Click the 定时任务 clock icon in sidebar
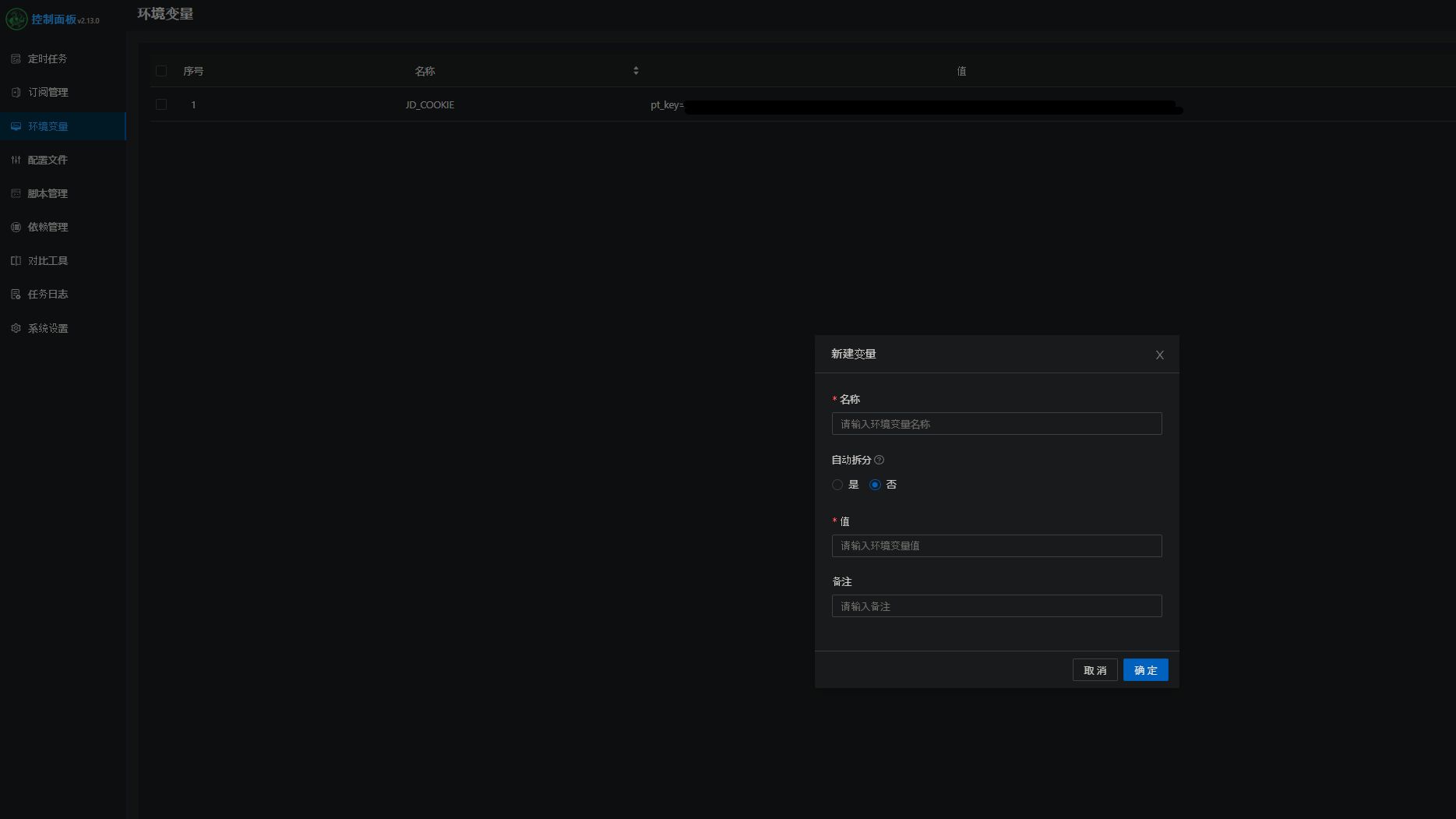 16,59
